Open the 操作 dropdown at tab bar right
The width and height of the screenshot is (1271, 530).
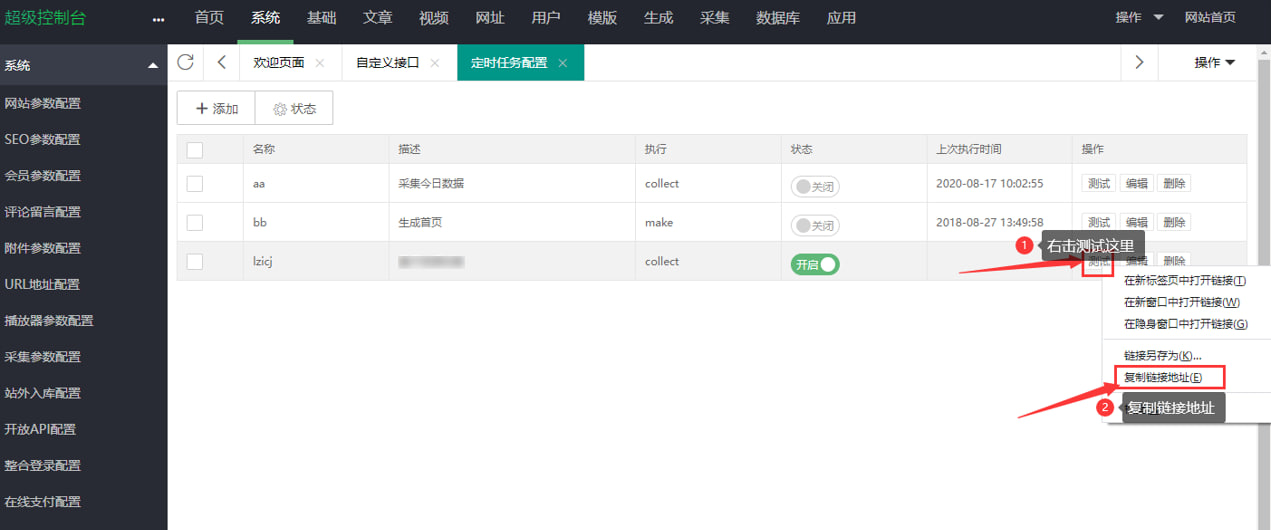coord(1214,62)
